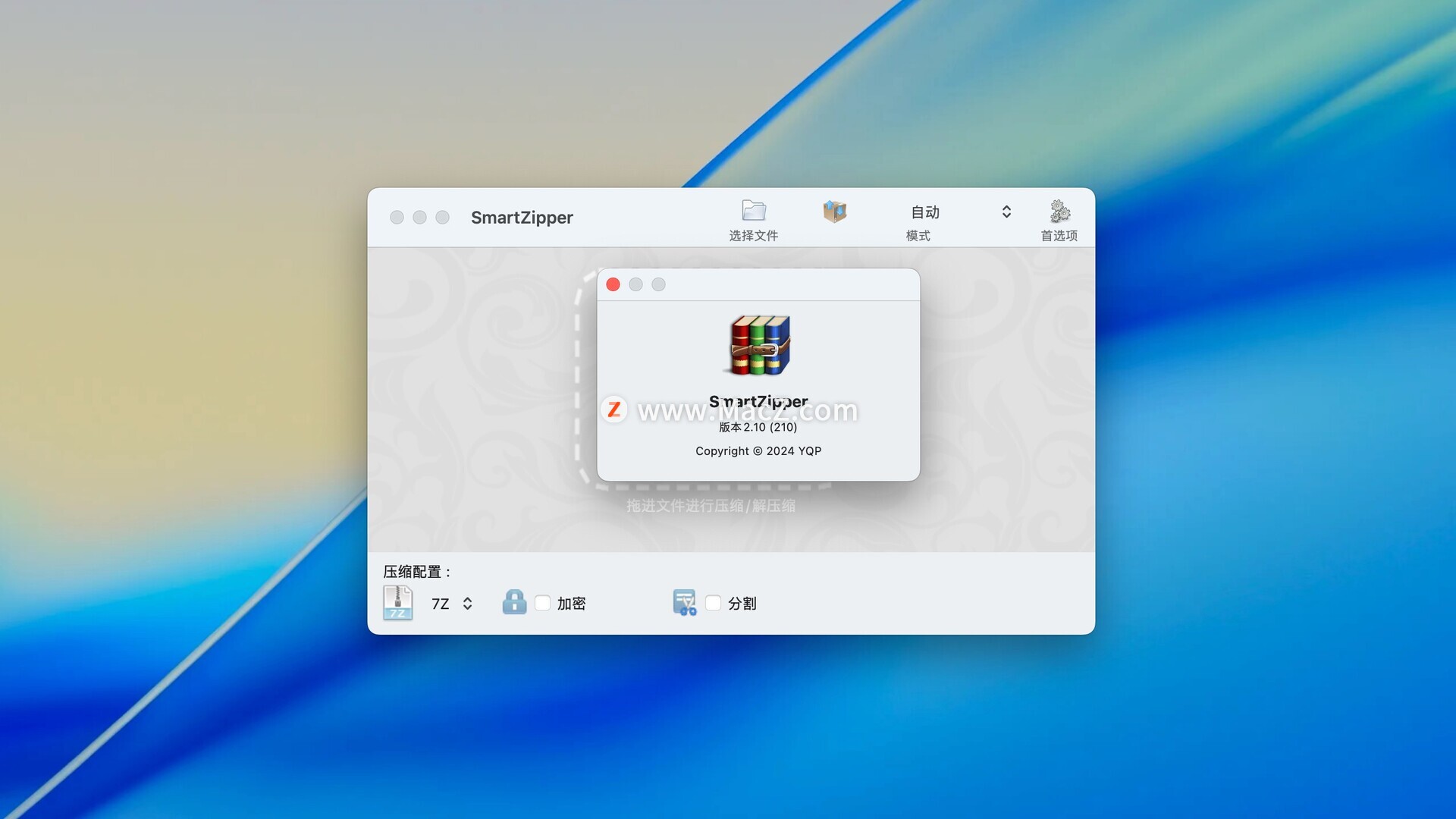
Task: Enable the 加密 encryption checkbox
Action: pyautogui.click(x=542, y=603)
